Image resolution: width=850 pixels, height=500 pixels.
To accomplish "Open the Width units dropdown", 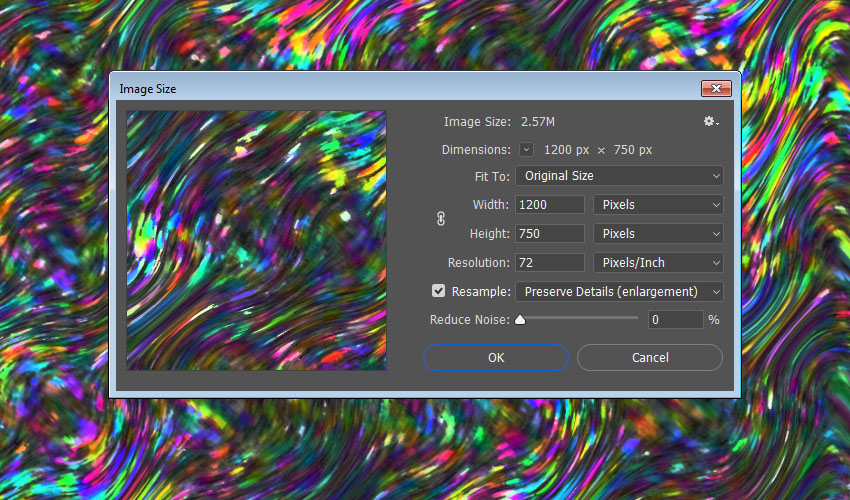I will pyautogui.click(x=658, y=205).
